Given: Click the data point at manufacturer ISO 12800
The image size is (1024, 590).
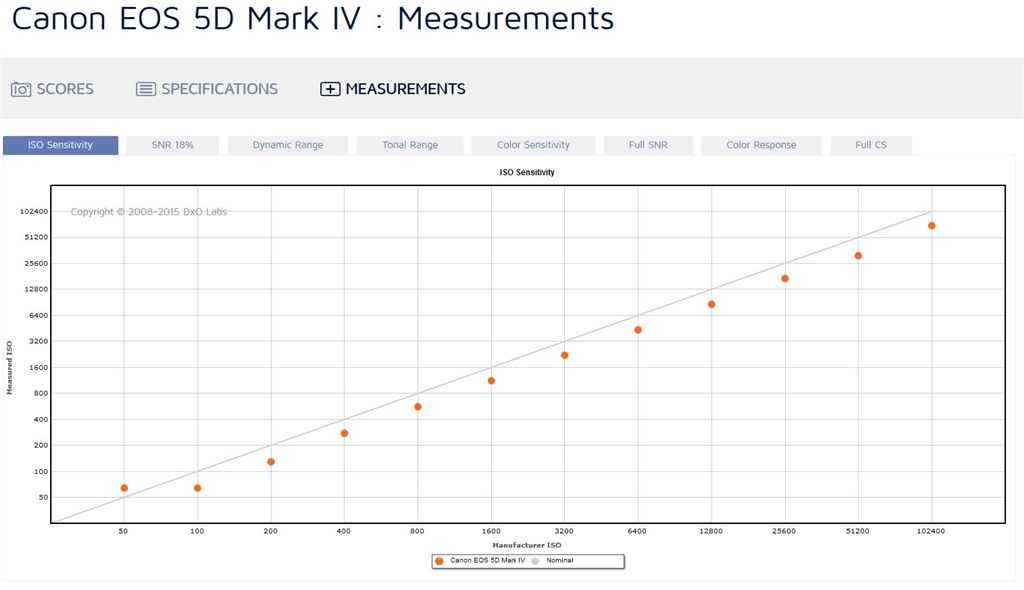Looking at the screenshot, I should click(711, 304).
